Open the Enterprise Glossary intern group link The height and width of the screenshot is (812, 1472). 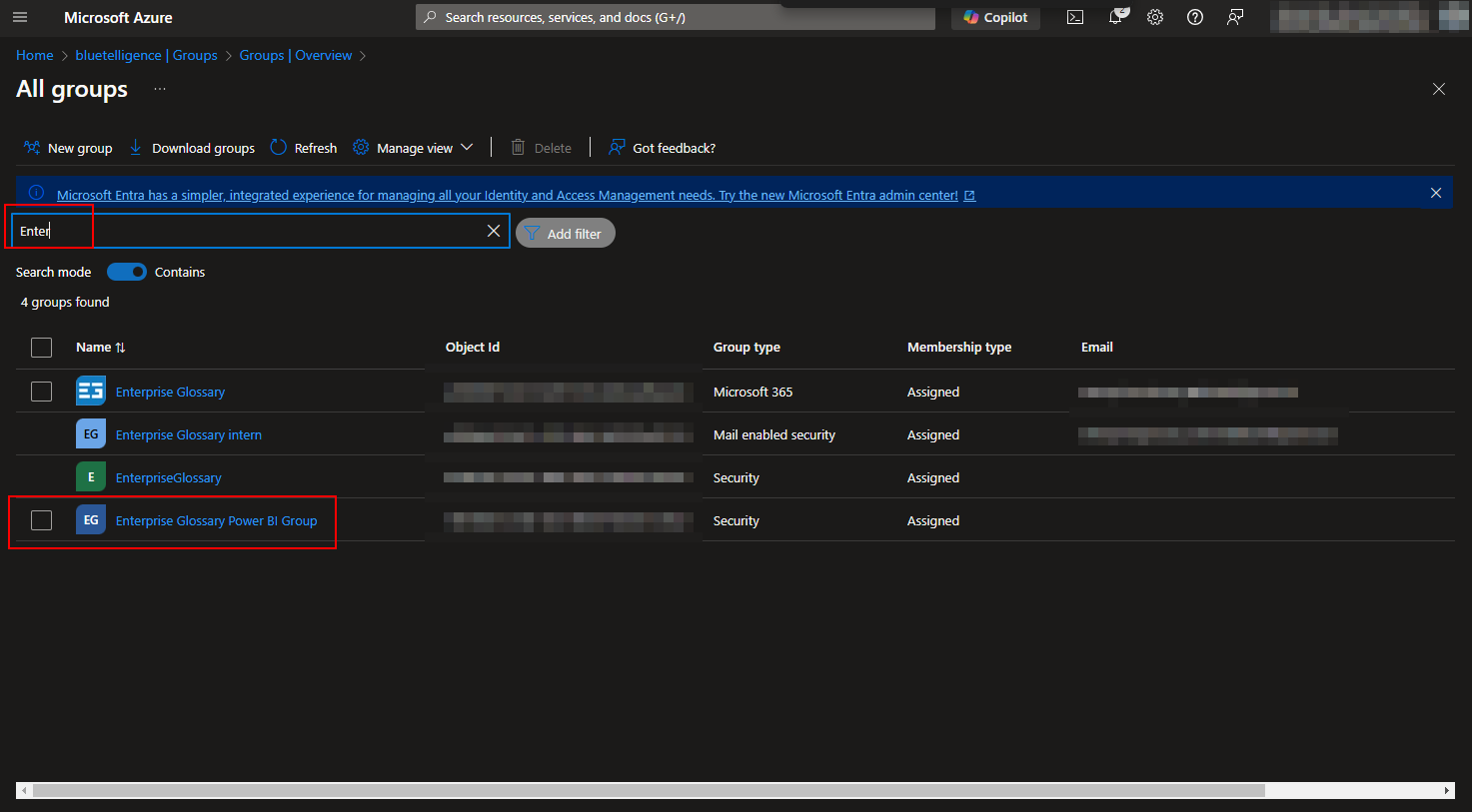click(x=189, y=435)
